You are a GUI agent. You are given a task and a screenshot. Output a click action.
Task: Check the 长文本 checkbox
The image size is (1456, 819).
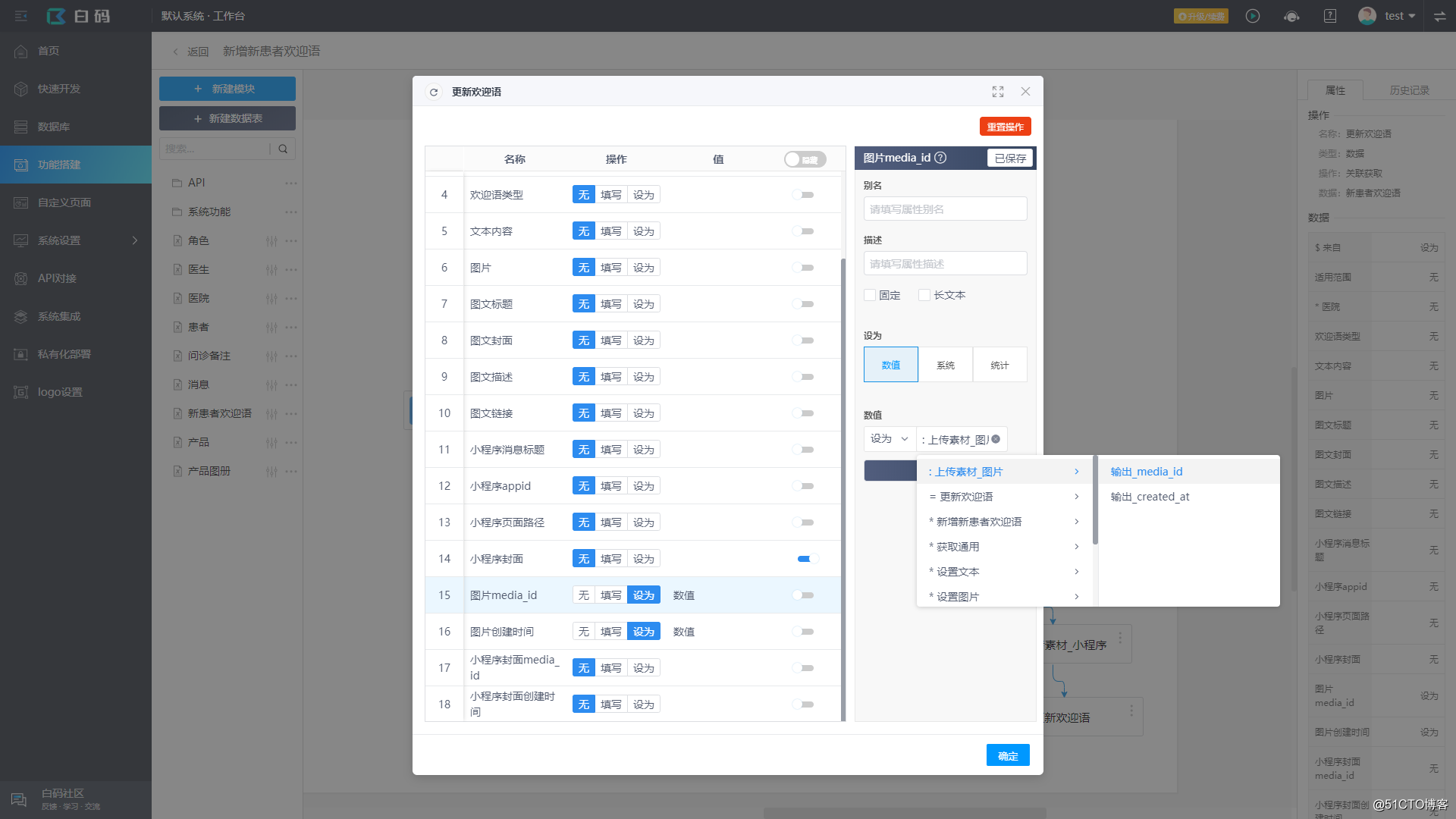(x=924, y=295)
